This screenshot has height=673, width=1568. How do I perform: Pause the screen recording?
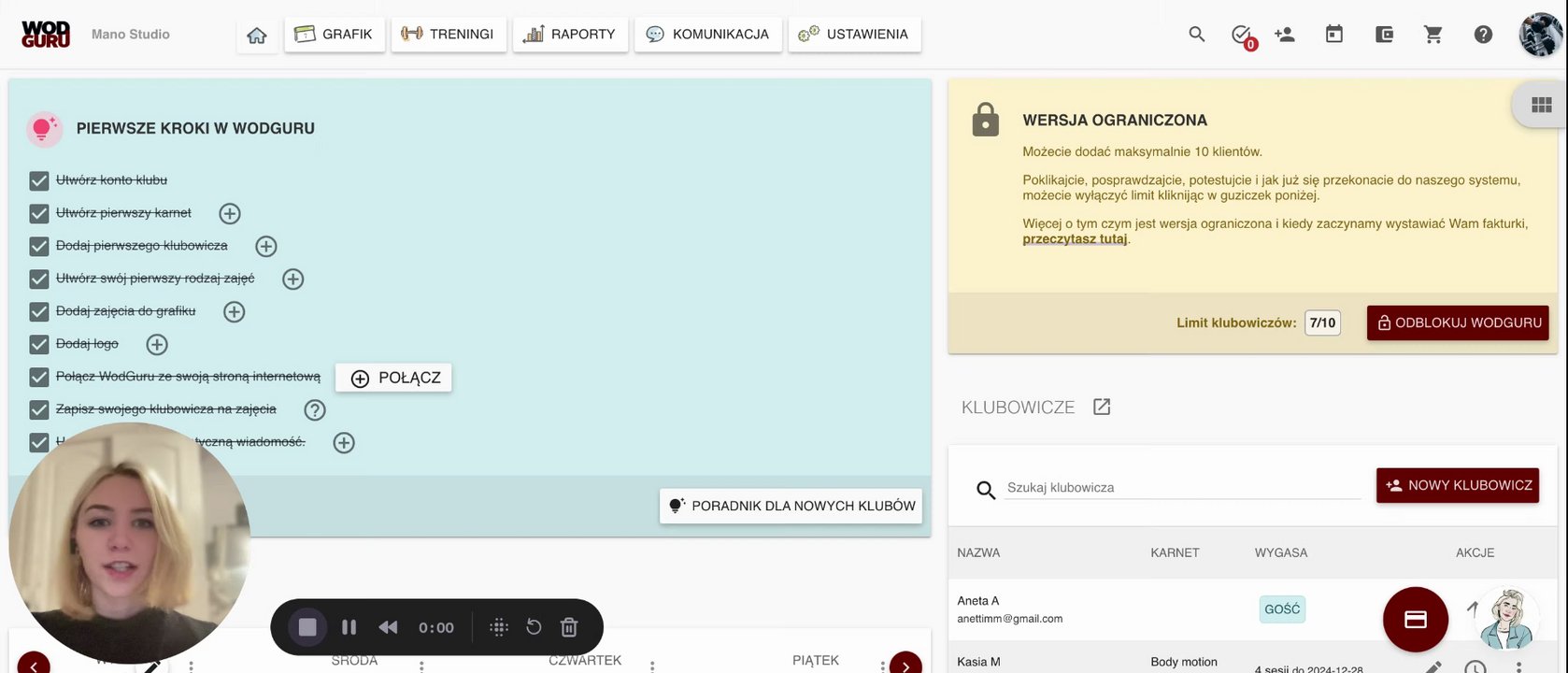coord(349,627)
